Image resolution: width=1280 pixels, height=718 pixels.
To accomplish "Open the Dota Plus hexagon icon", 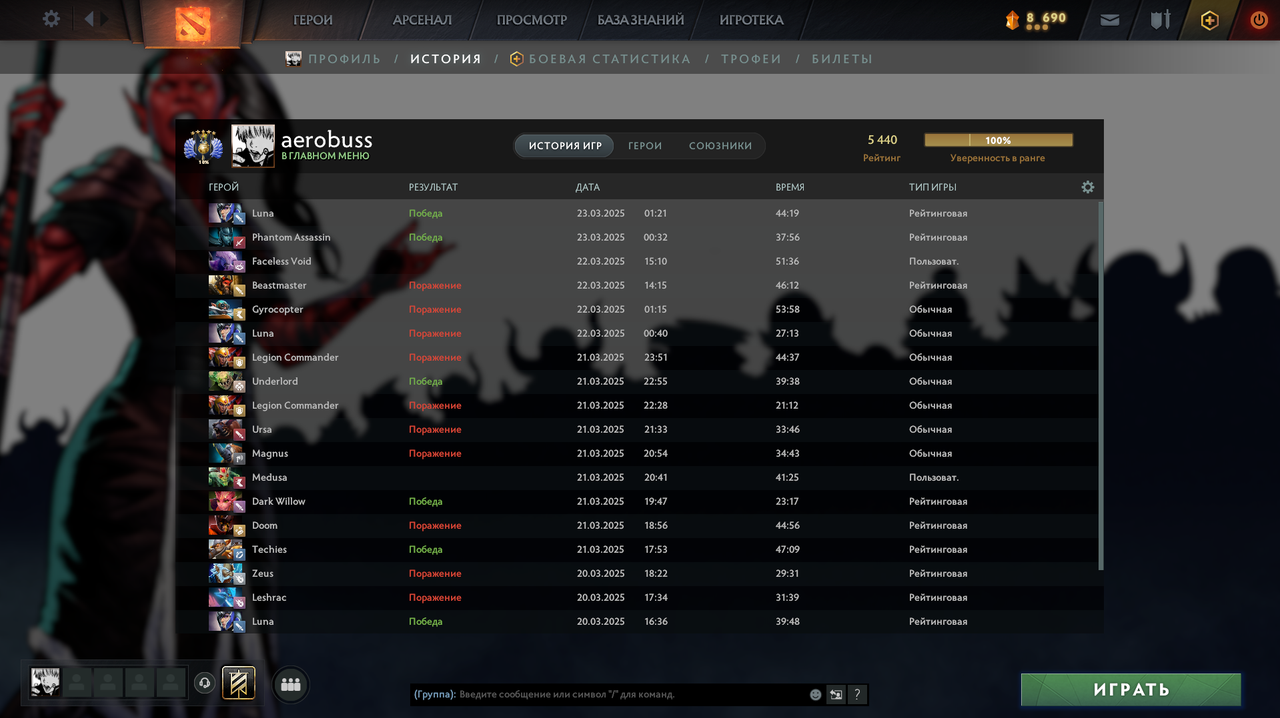I will [x=1210, y=19].
